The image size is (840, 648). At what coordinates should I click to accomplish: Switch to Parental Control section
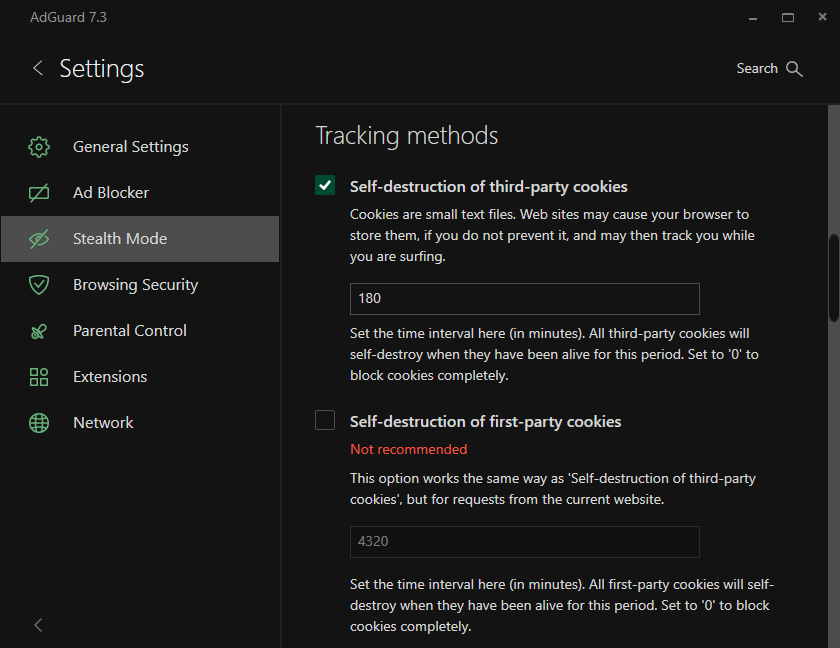(130, 331)
